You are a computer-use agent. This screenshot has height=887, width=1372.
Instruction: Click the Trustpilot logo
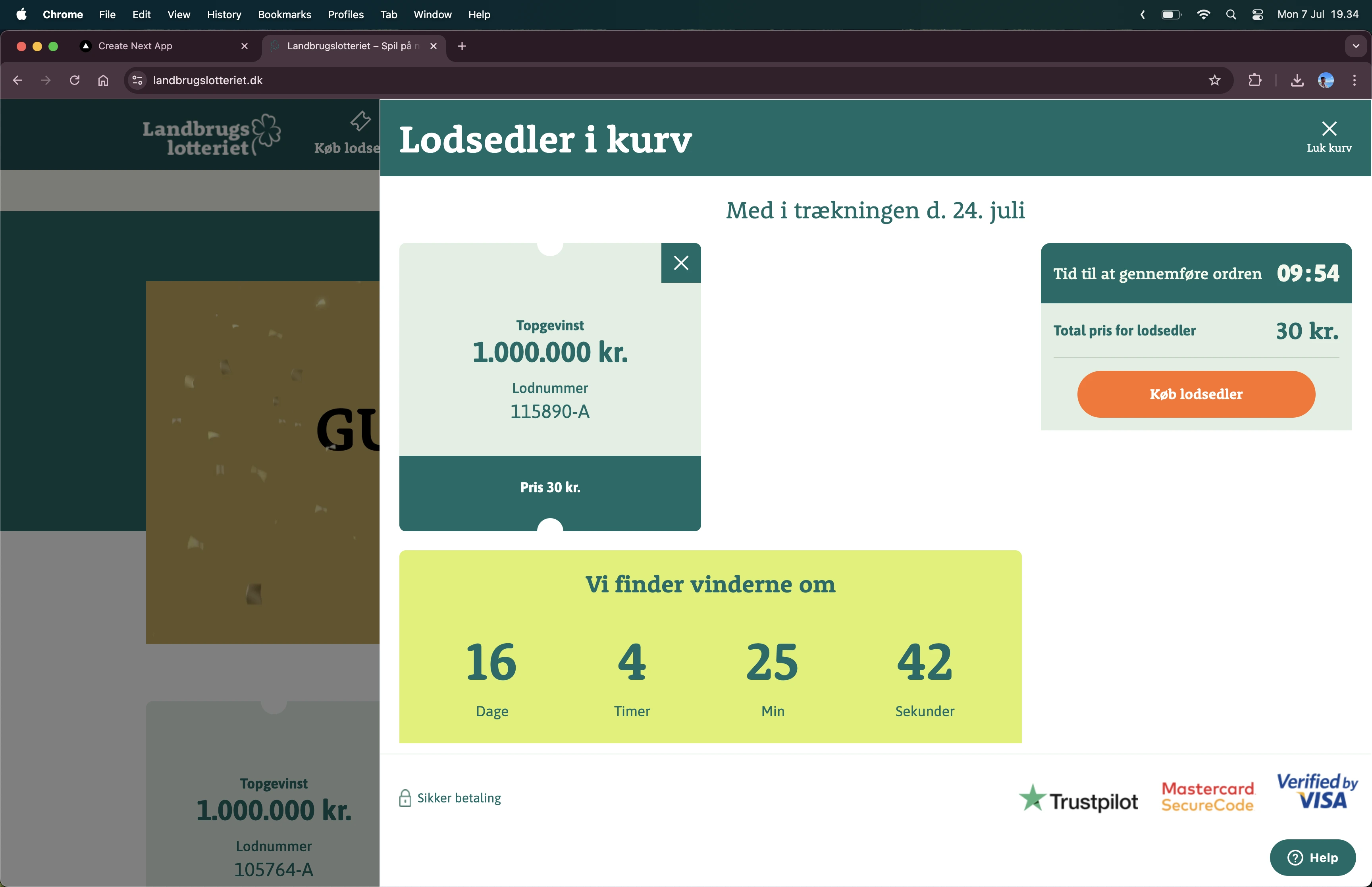pos(1078,800)
